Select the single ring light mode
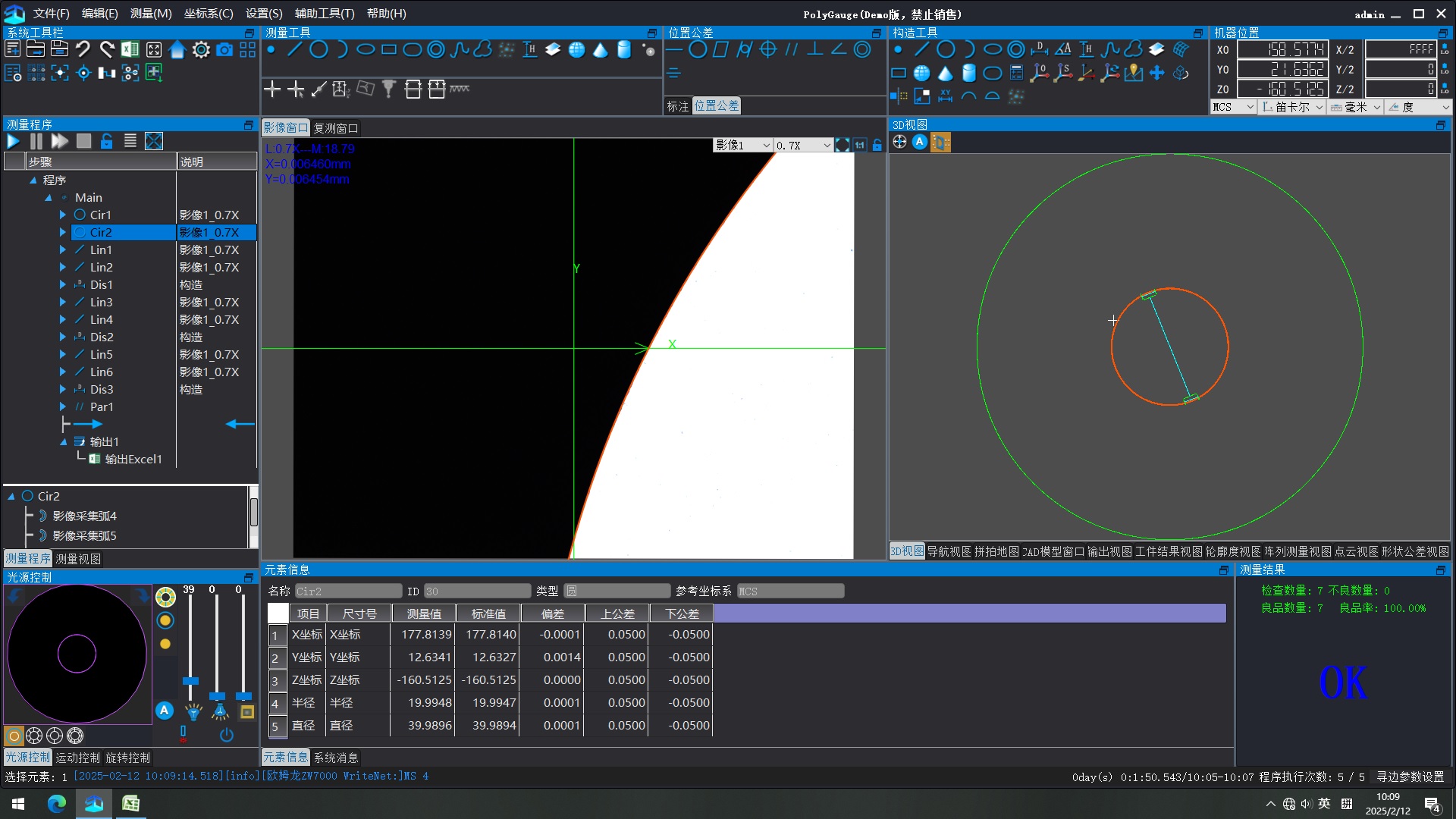The image size is (1456, 819). 14,736
